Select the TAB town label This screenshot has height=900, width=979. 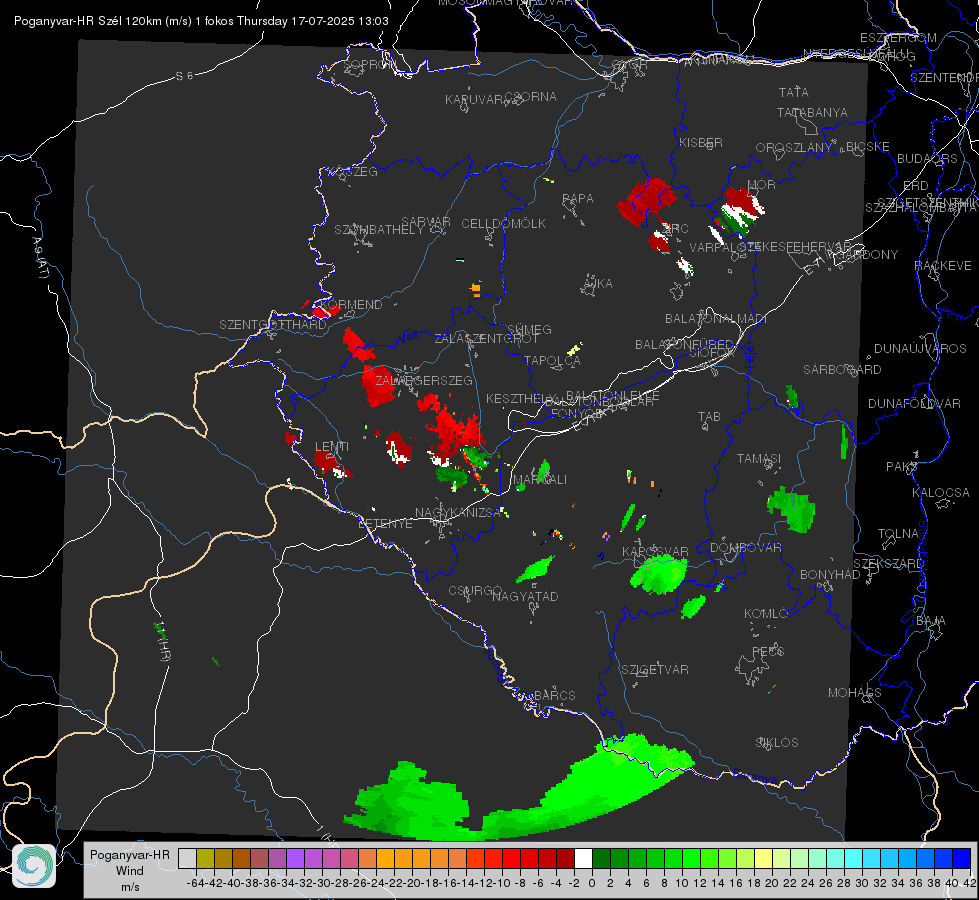[x=709, y=417]
